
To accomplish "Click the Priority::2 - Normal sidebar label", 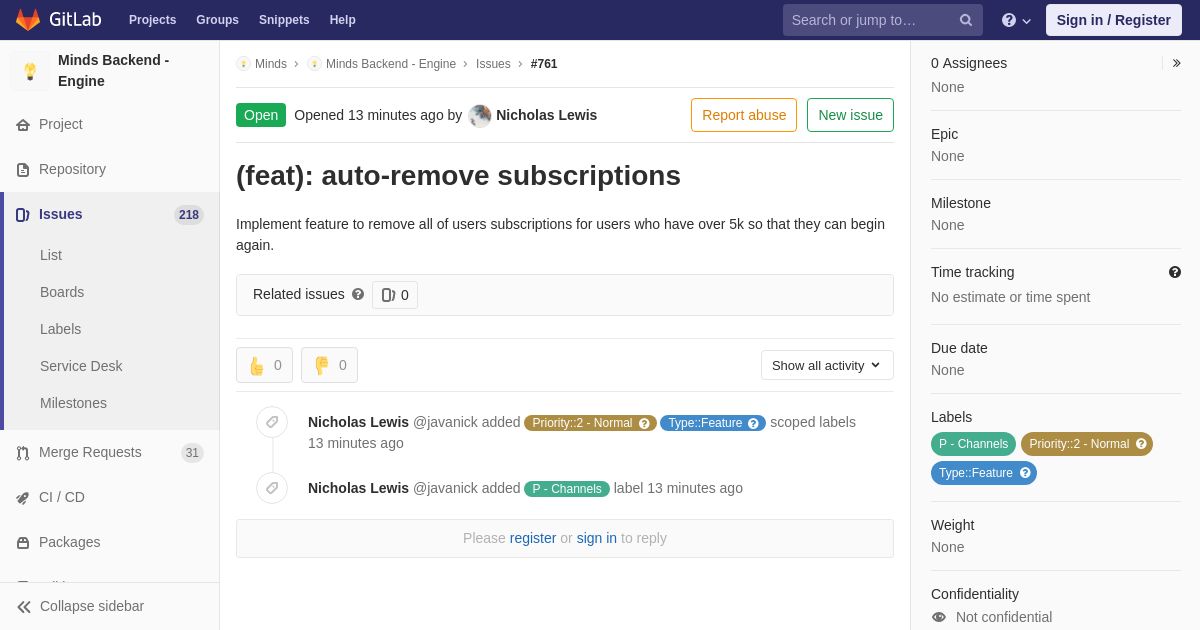I will pyautogui.click(x=1087, y=444).
